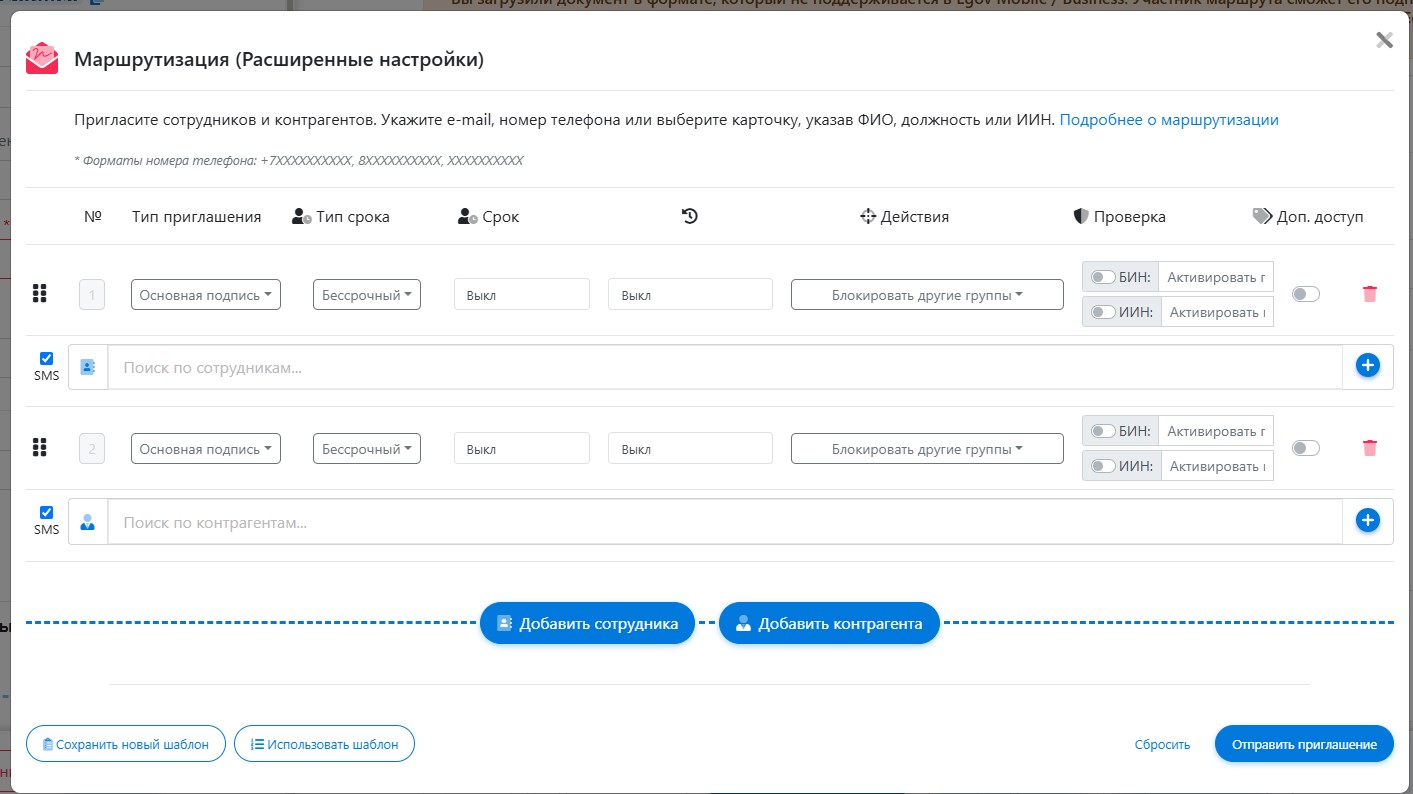The width and height of the screenshot is (1413, 794).
Task: Grab the drag handle of row 1
Action: (40, 294)
